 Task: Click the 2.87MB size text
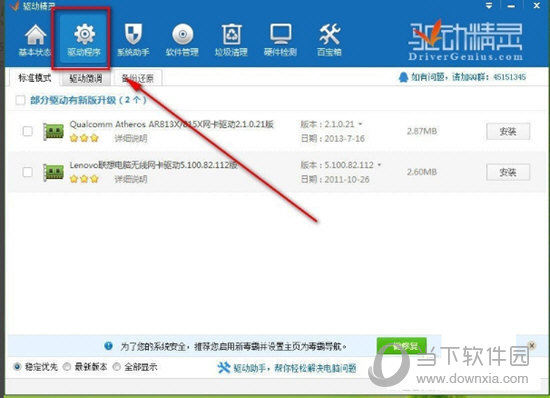point(422,131)
